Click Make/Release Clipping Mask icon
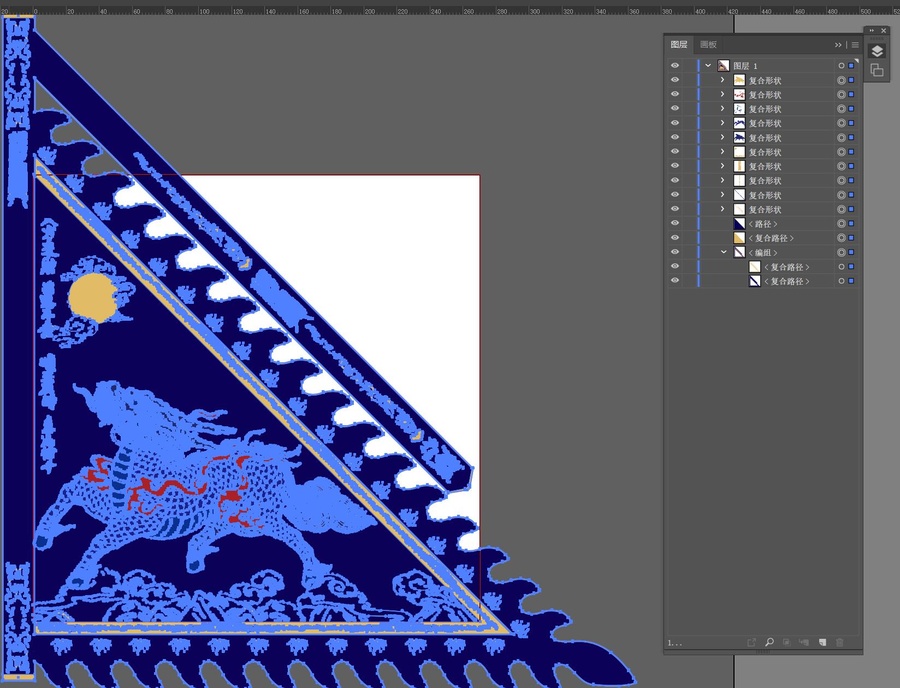Screen dimensions: 900x688 point(787,643)
